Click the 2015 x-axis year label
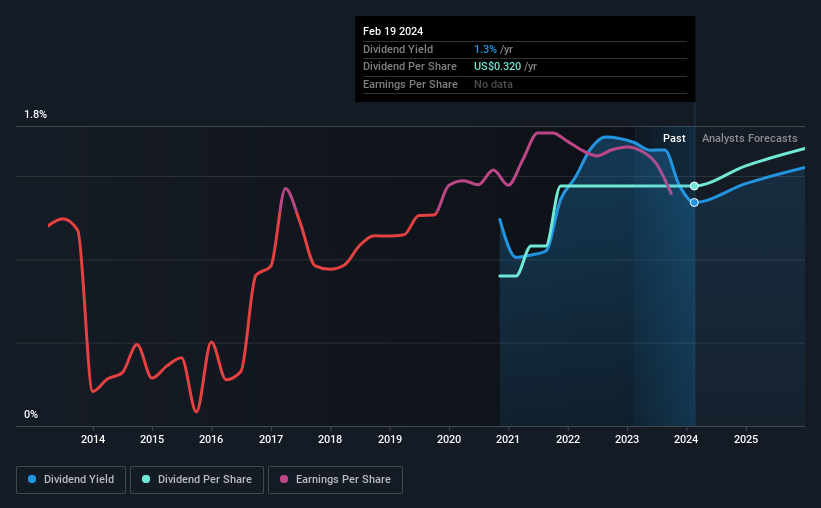This screenshot has width=821, height=508. tap(152, 439)
